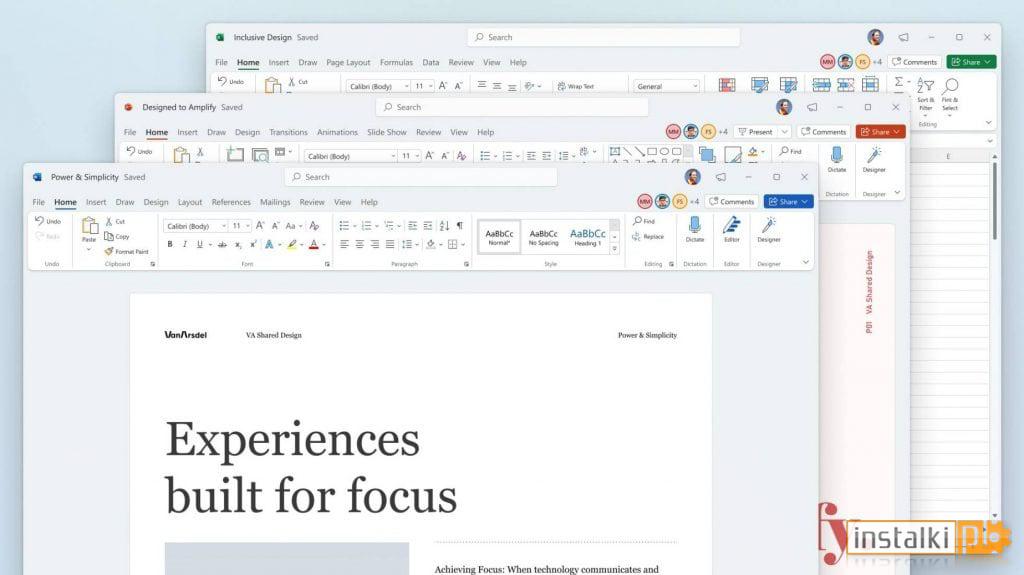Open the Formulas tab in Excel
Image resolution: width=1024 pixels, height=575 pixels.
pyautogui.click(x=396, y=62)
